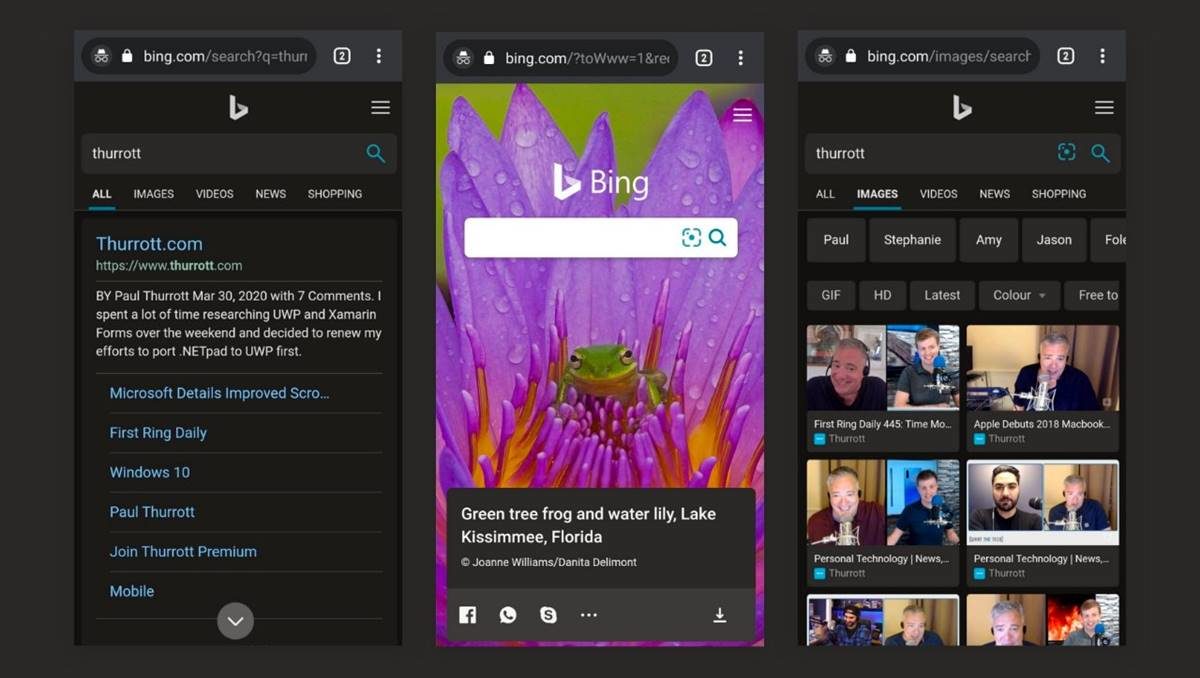This screenshot has width=1200, height=678.
Task: Toggle the GIF image filter
Action: [831, 295]
